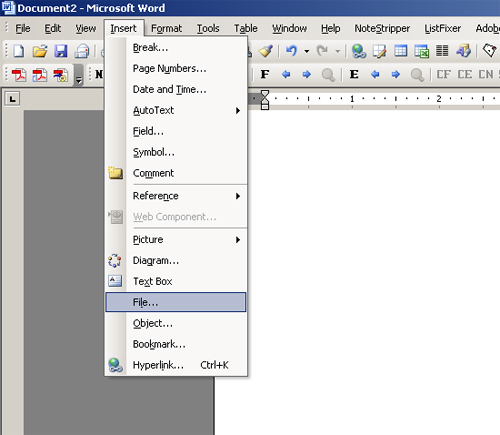
Task: Click the Insert Excel Worksheet icon
Action: pyautogui.click(x=421, y=51)
